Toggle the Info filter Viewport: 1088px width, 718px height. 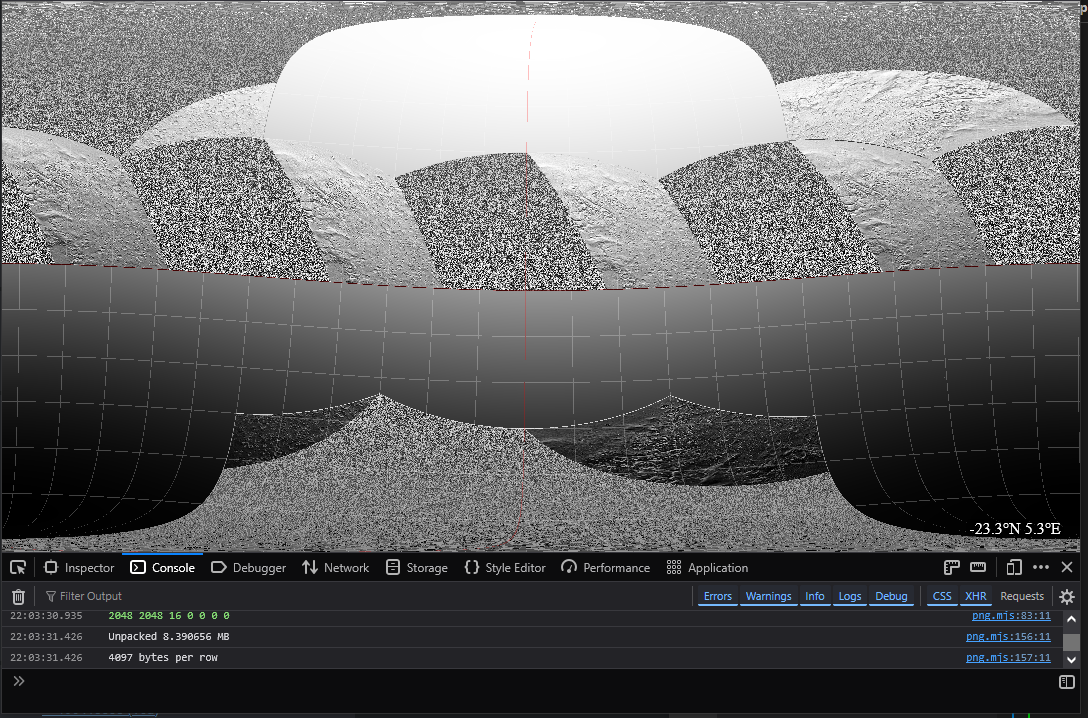pos(815,596)
